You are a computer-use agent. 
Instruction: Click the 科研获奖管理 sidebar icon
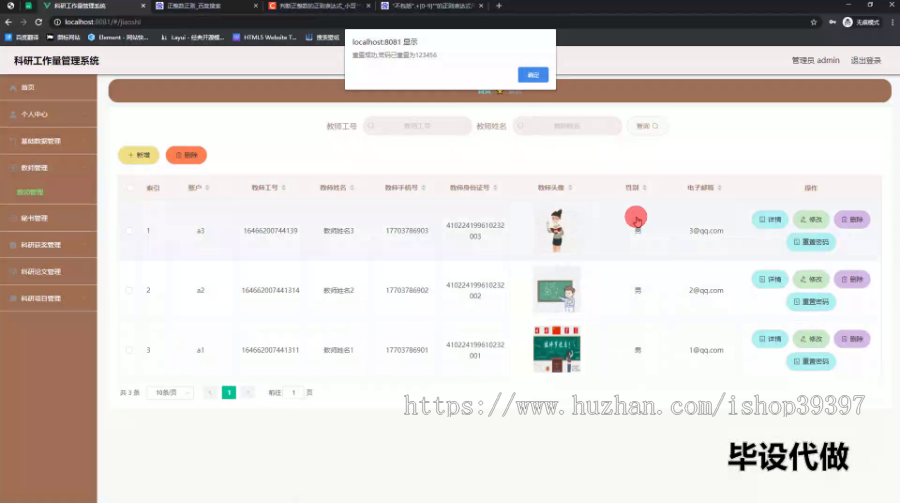coord(13,245)
